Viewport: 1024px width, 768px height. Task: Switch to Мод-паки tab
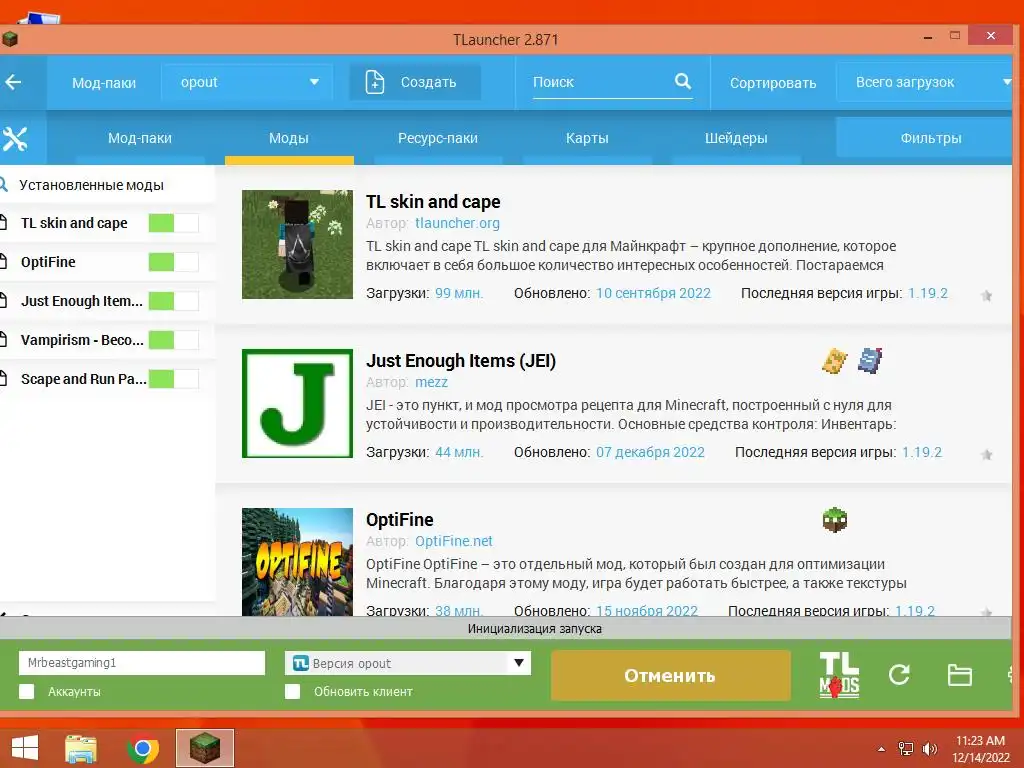coord(140,138)
